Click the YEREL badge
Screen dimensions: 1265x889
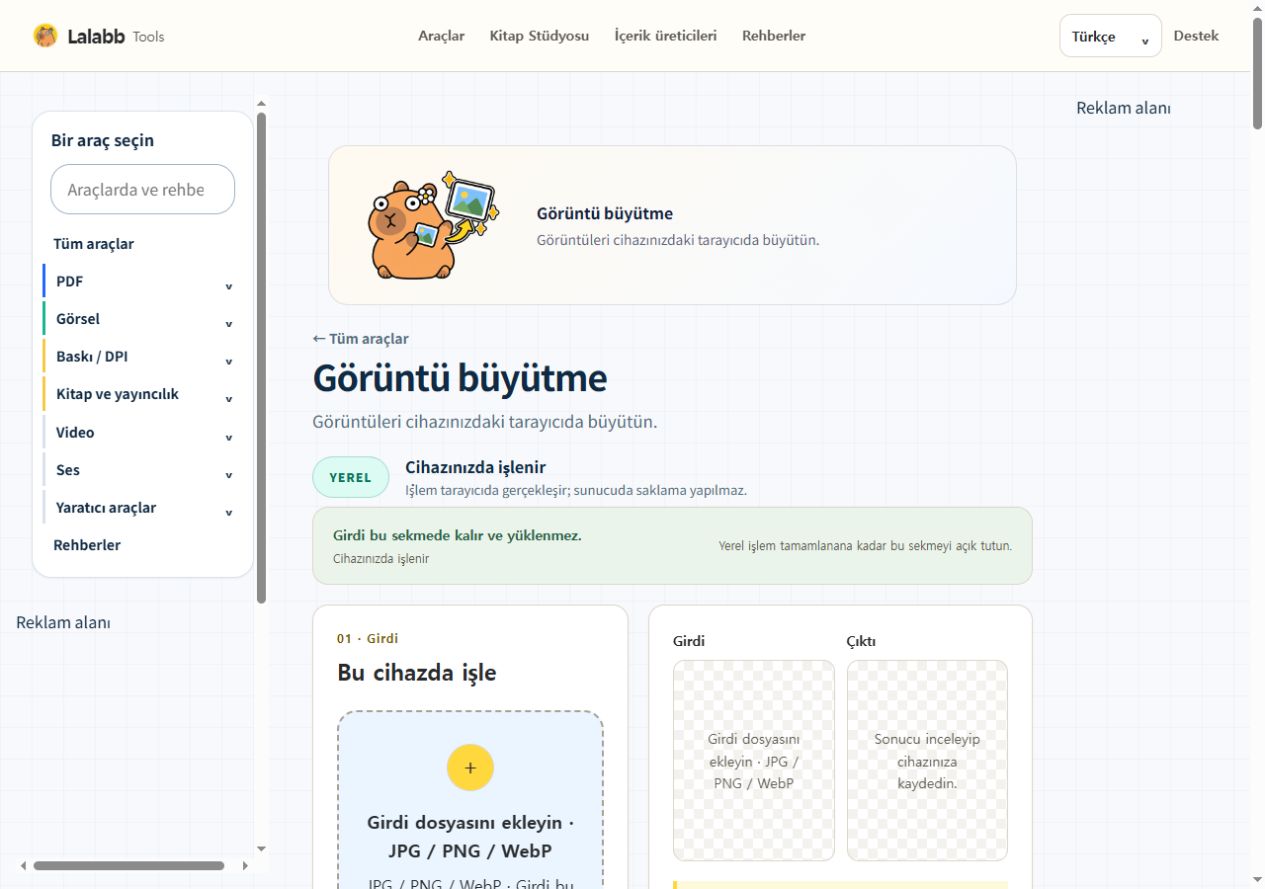(350, 477)
